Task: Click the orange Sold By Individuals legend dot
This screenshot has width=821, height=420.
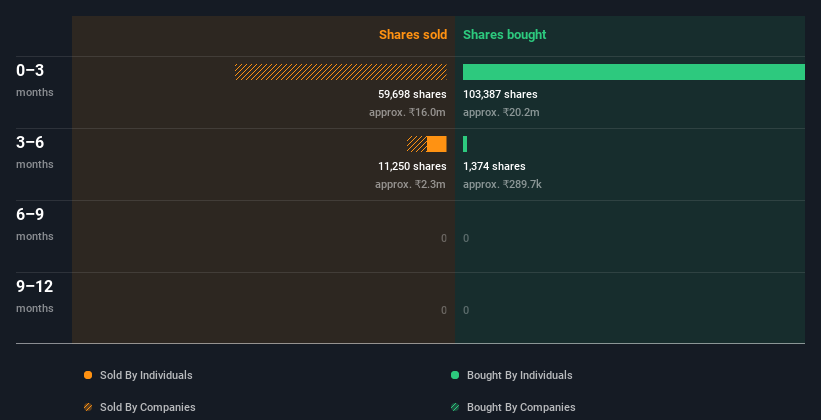Action: point(88,375)
